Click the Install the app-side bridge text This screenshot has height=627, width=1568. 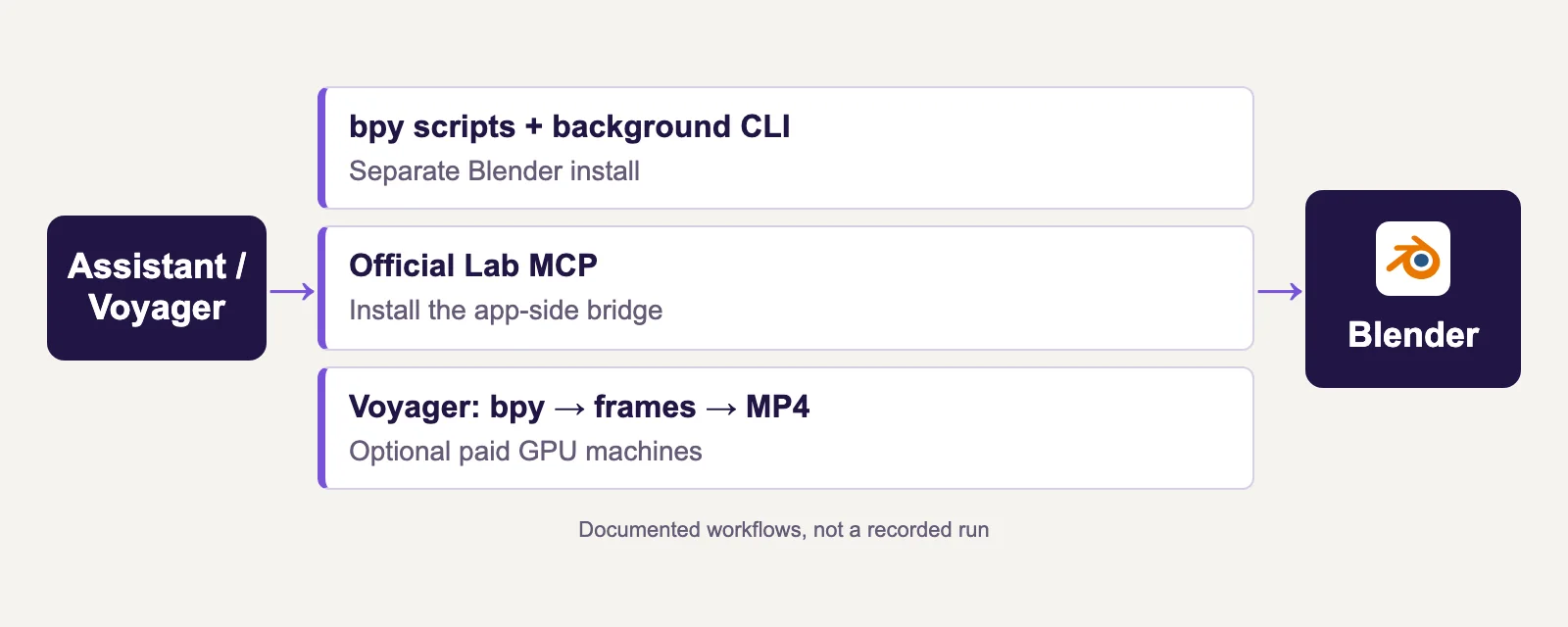click(506, 311)
